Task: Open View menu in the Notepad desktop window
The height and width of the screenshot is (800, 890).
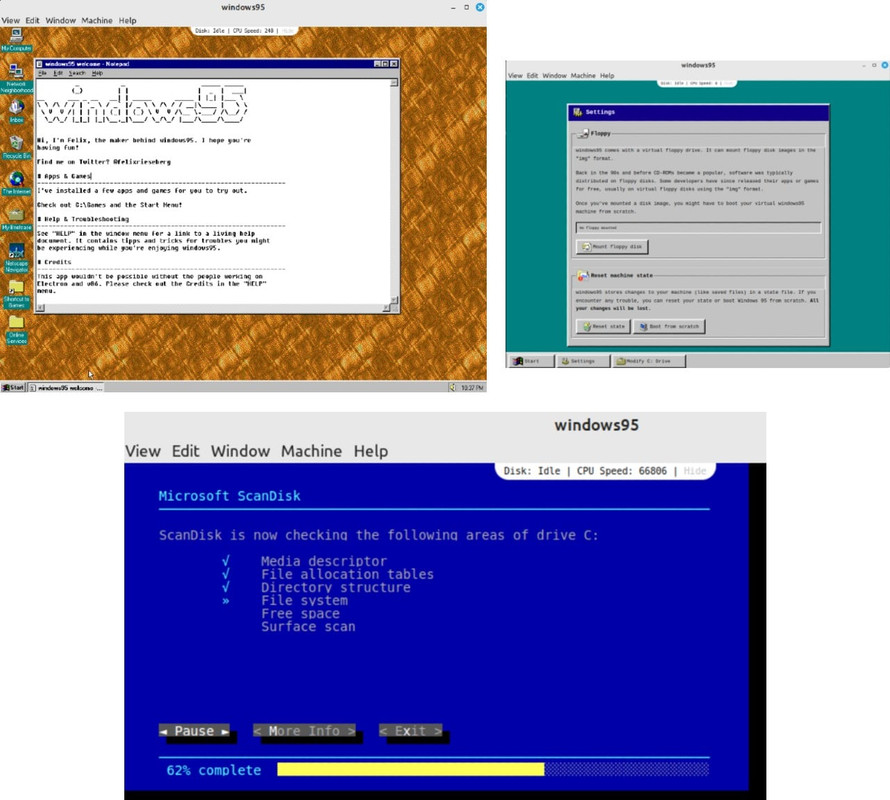Action: coord(10,20)
